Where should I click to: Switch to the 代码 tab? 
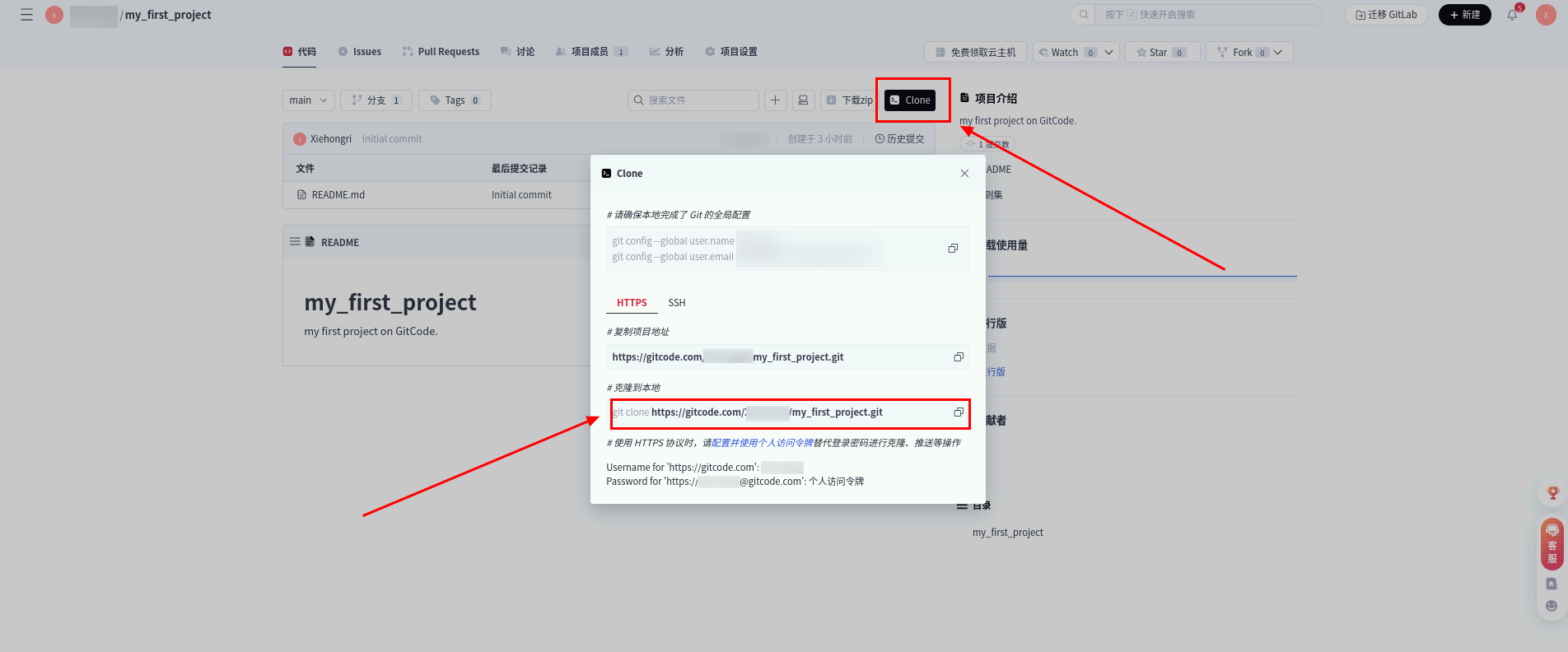(x=299, y=52)
